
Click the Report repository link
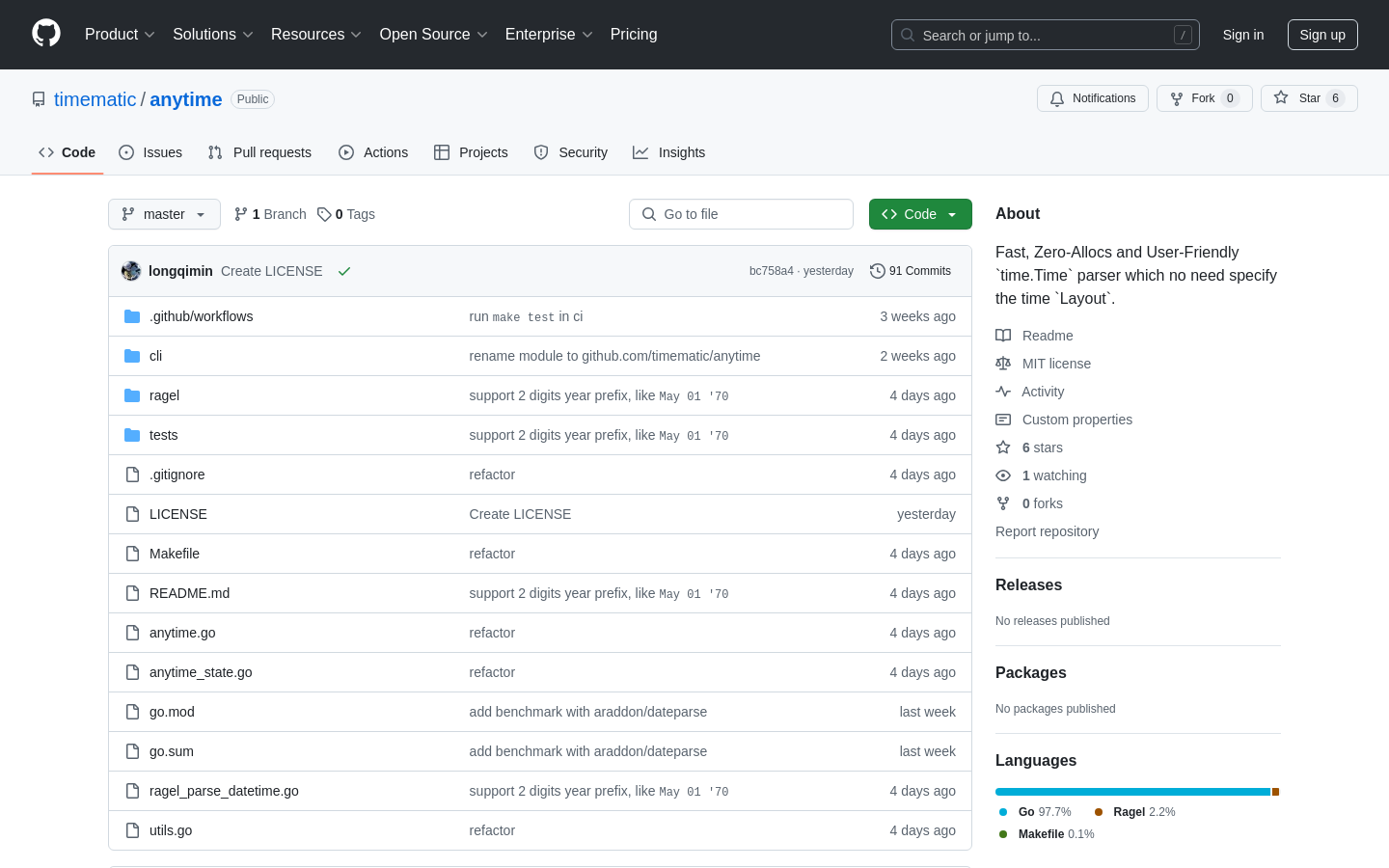1047,531
